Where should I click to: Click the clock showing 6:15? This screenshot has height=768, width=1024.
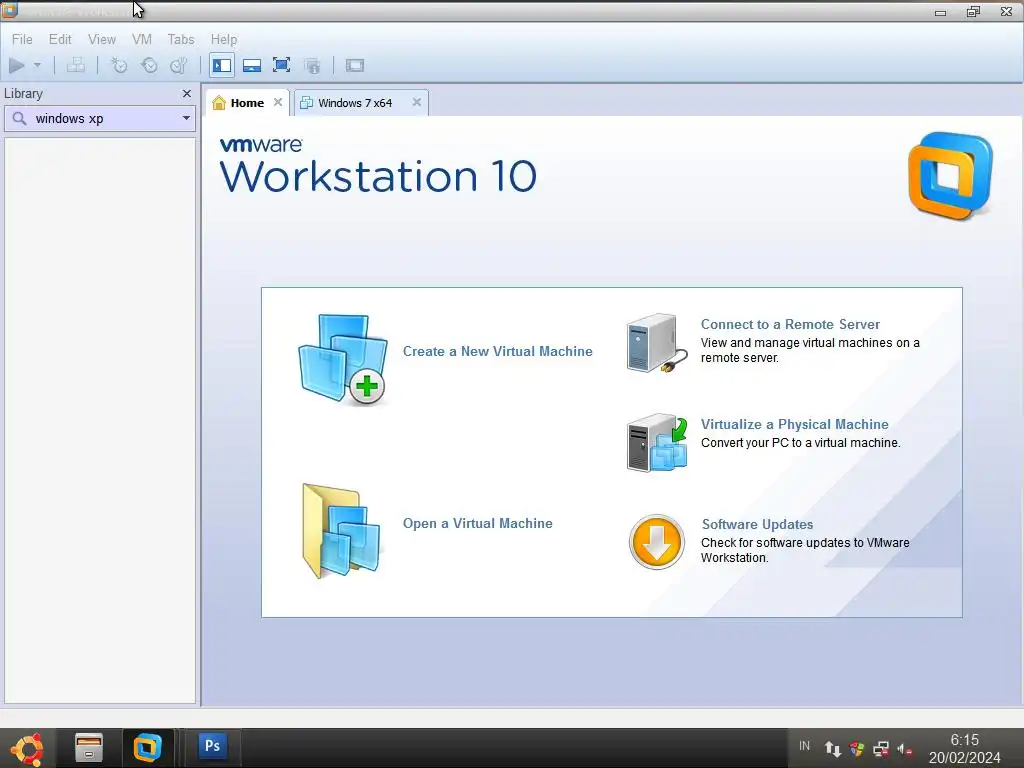965,741
